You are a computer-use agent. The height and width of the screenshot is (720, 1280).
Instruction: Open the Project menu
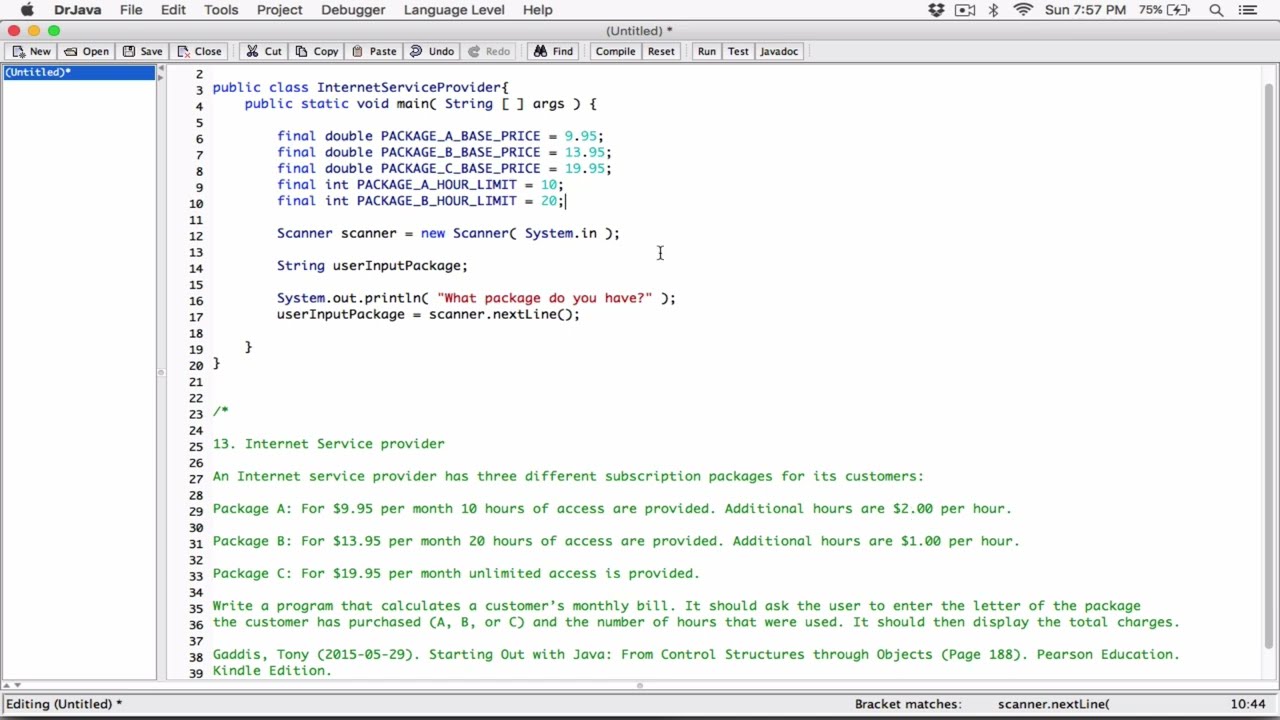click(x=279, y=10)
